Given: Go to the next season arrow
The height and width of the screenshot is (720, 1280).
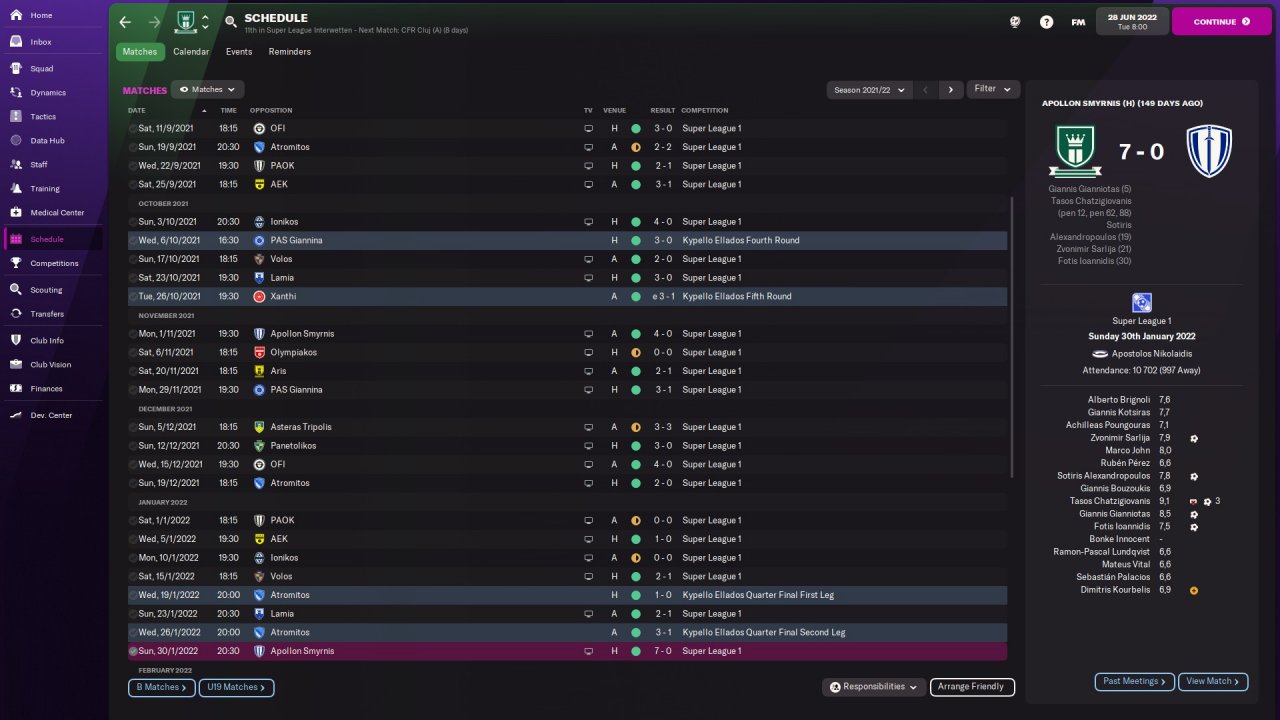Looking at the screenshot, I should (950, 90).
